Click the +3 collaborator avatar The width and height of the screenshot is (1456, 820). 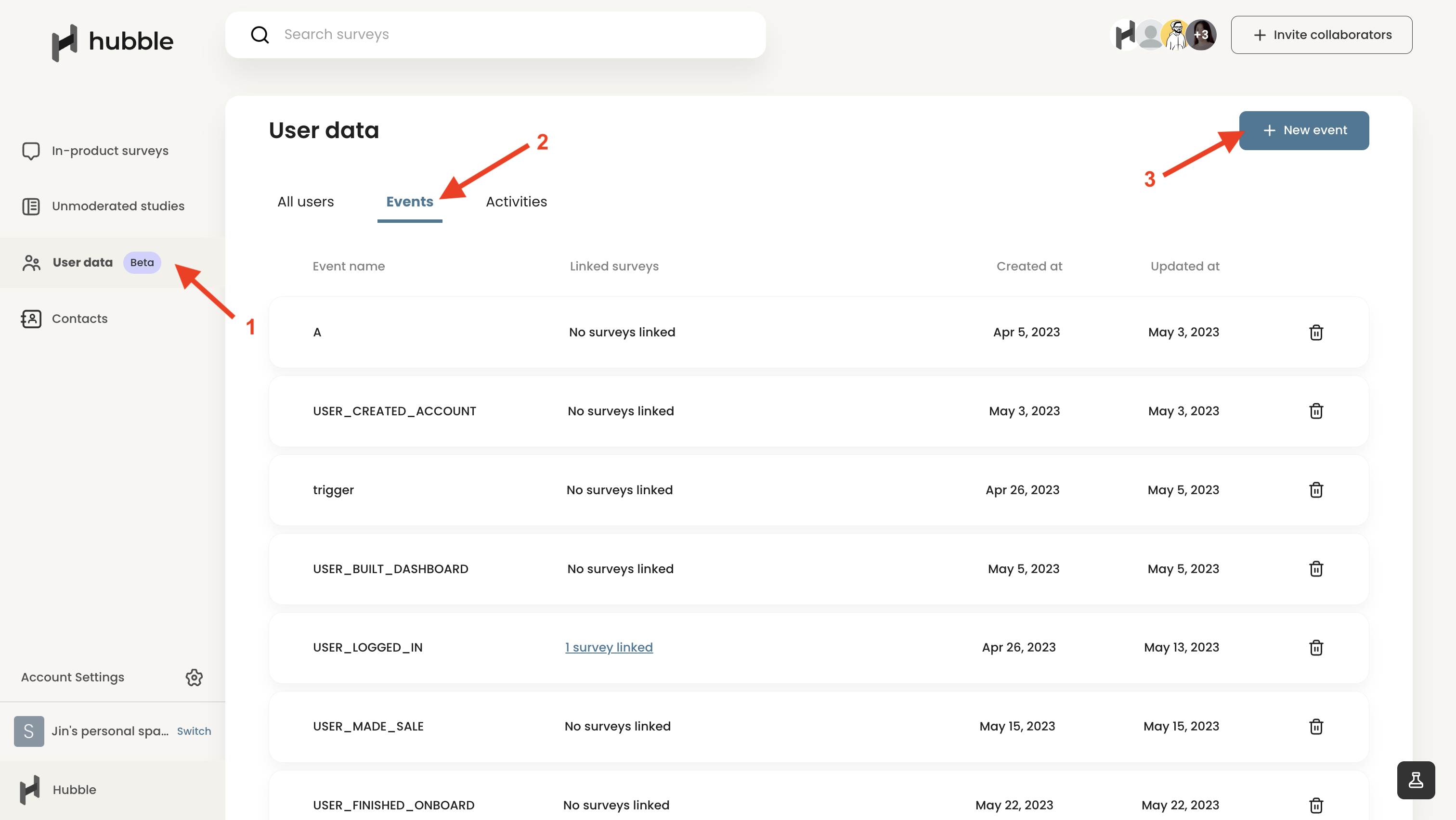1202,35
